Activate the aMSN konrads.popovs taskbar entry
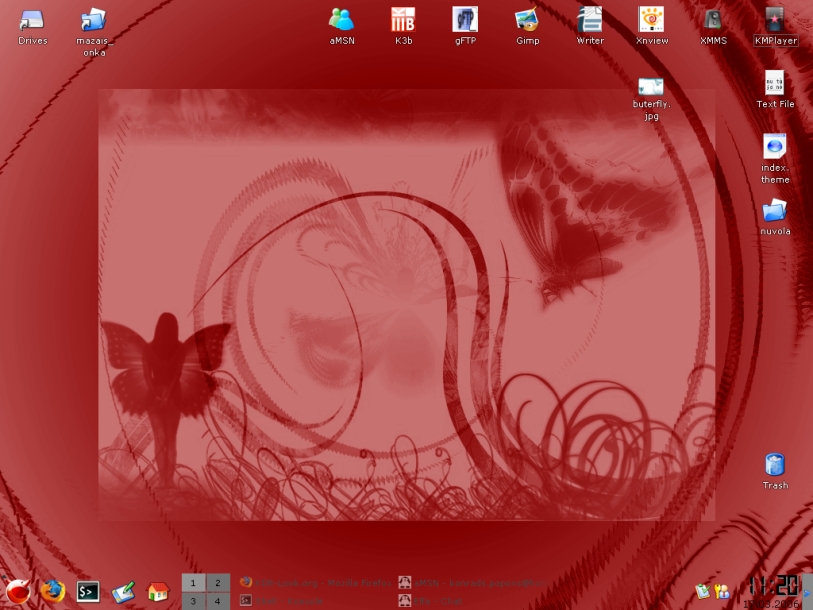The height and width of the screenshot is (610, 813). 472,583
